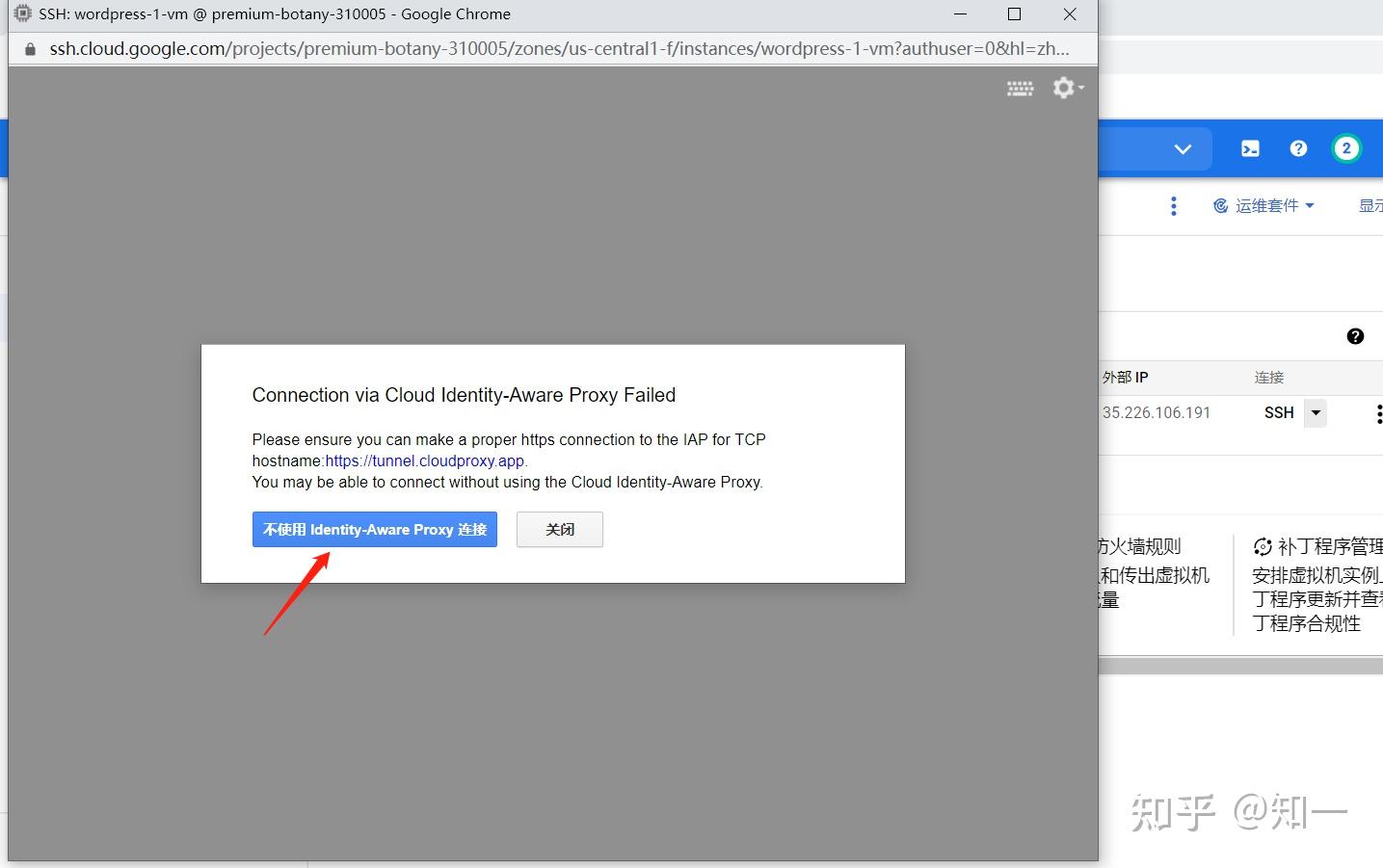This screenshot has height=868, width=1383.
Task: Select the ssh.cloud.google.com URL in address bar
Action: (x=559, y=48)
